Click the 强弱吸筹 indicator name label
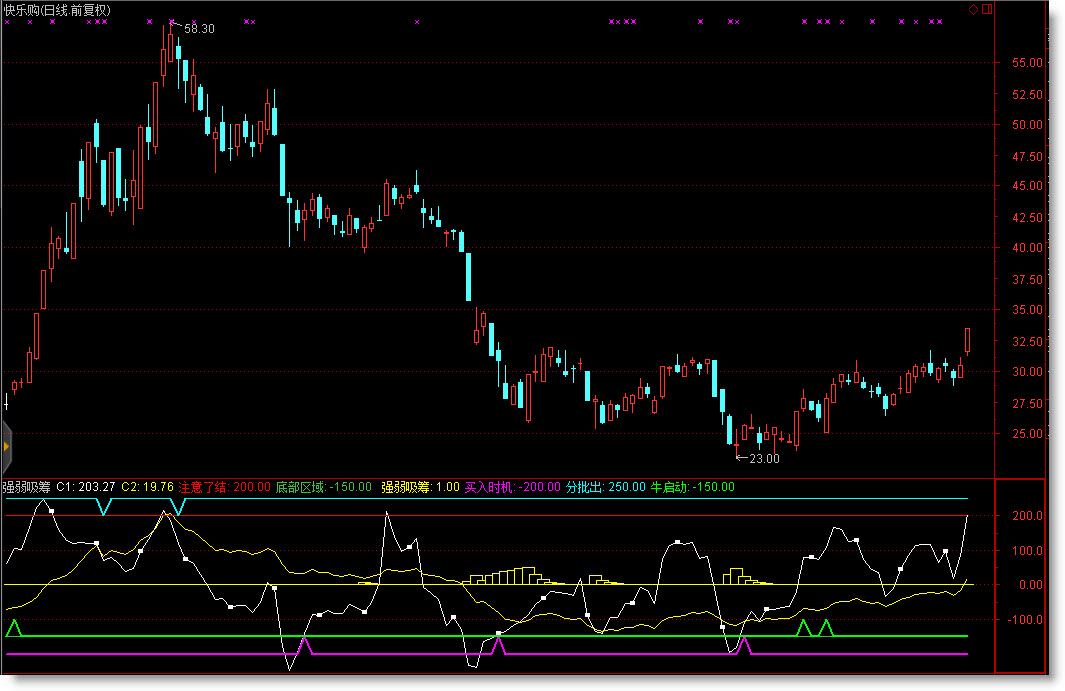This screenshot has height=691, width=1065. (x=26, y=487)
